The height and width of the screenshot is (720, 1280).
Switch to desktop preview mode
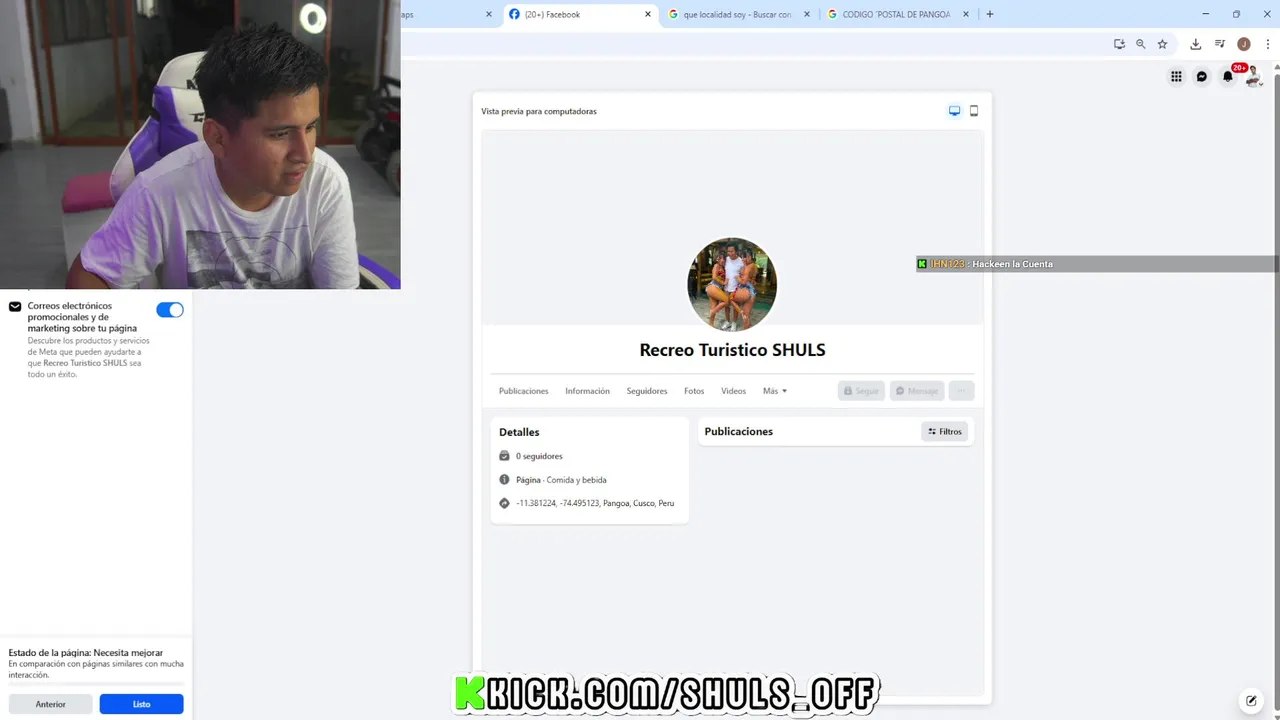click(954, 111)
